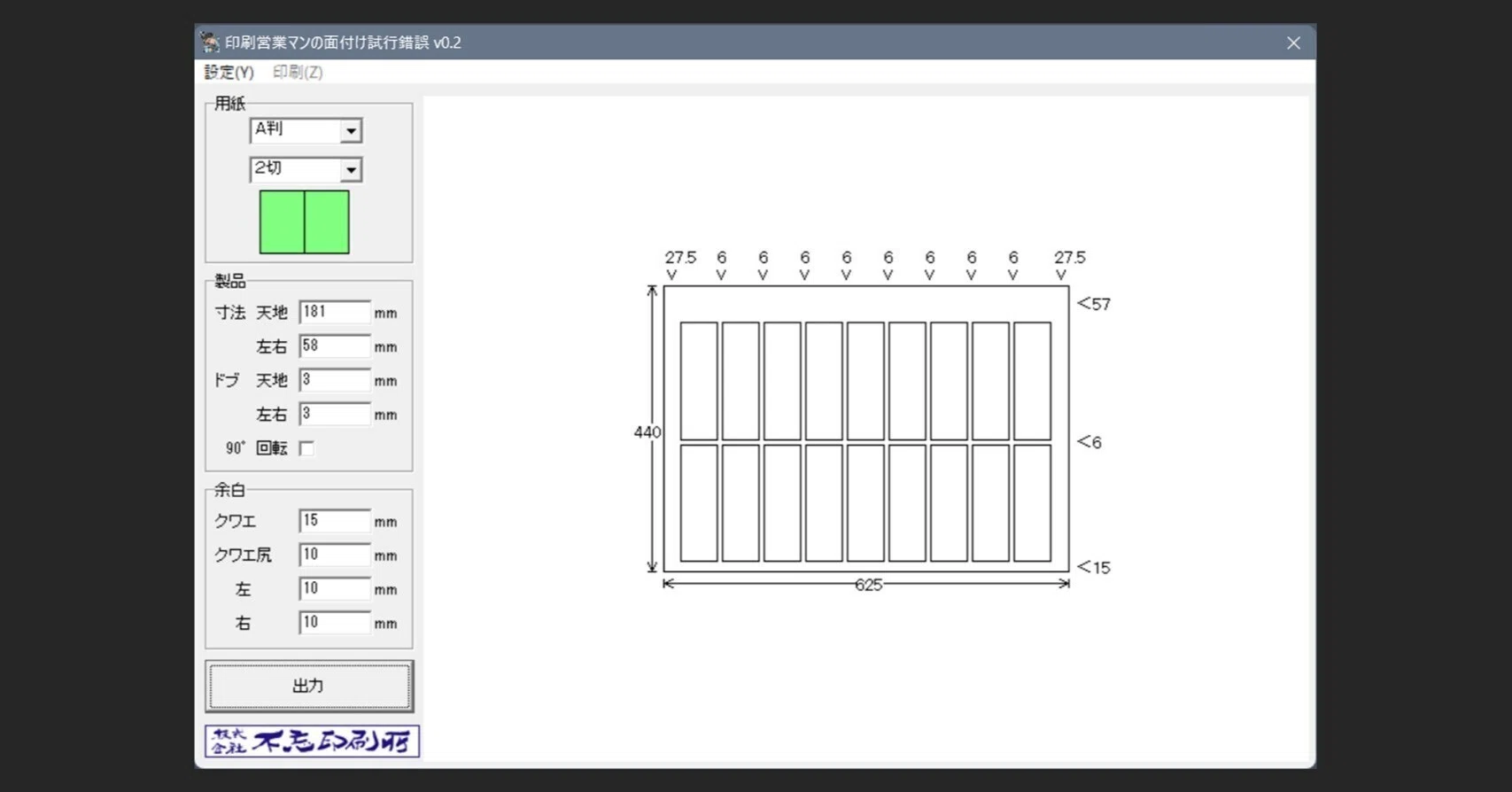
Task: Click the 寸法 左右 field showing 58
Action: (x=334, y=346)
